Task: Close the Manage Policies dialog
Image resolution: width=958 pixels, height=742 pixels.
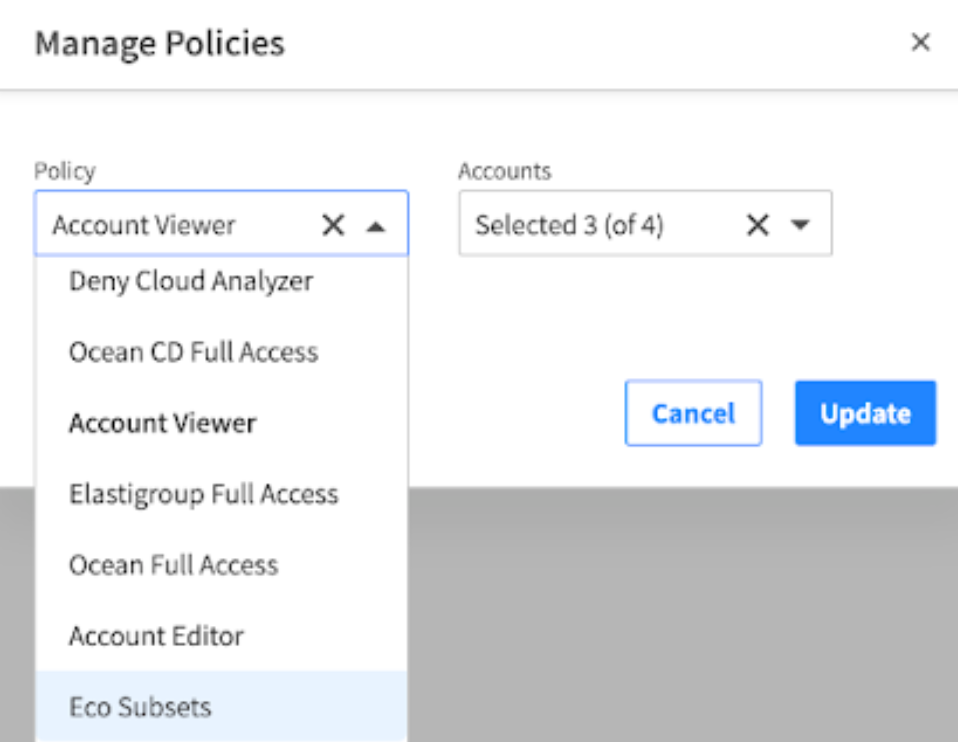Action: click(x=920, y=43)
